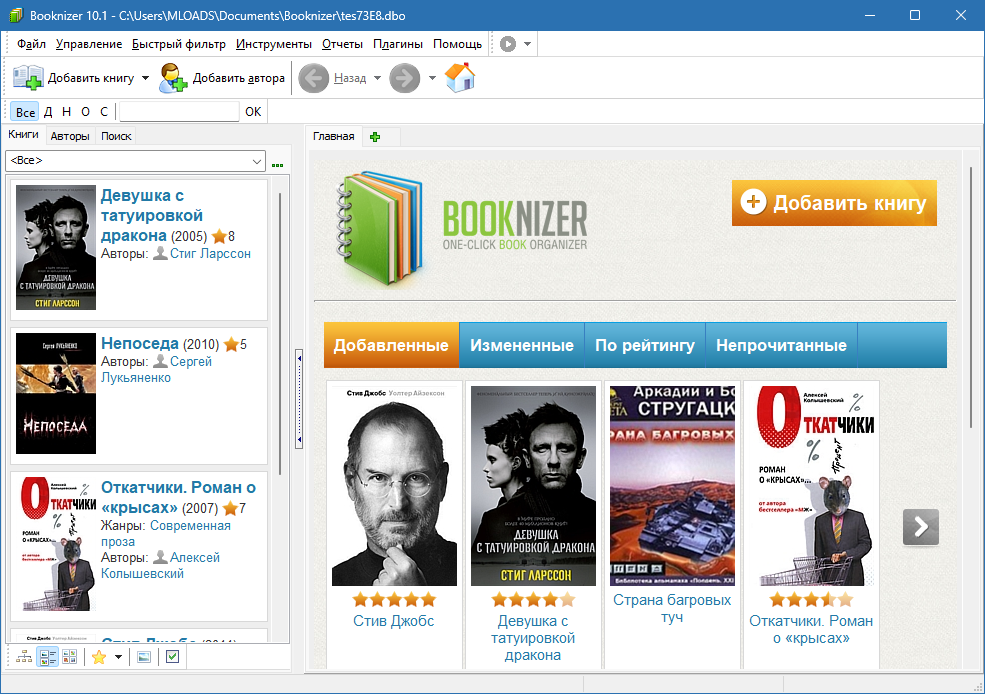985x694 pixels.
Task: Show the Измененные books tab
Action: pos(521,345)
